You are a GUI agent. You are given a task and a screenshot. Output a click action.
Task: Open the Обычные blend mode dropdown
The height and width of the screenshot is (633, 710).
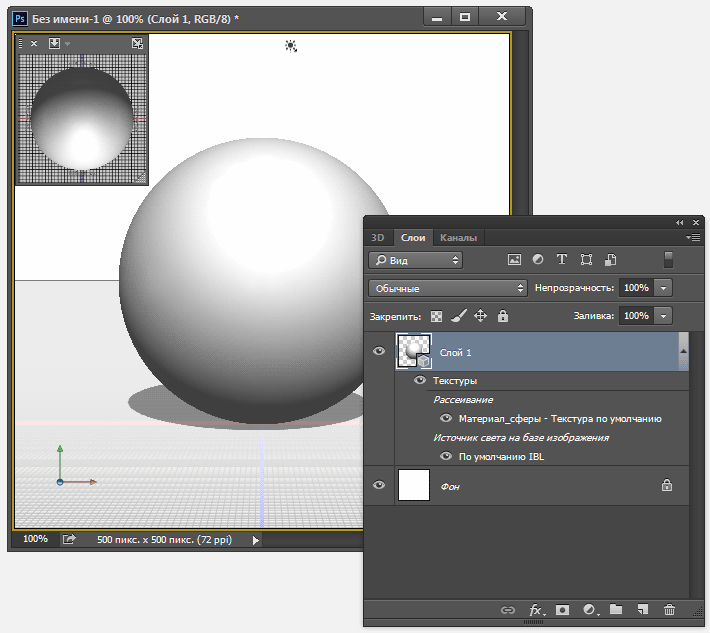447,288
